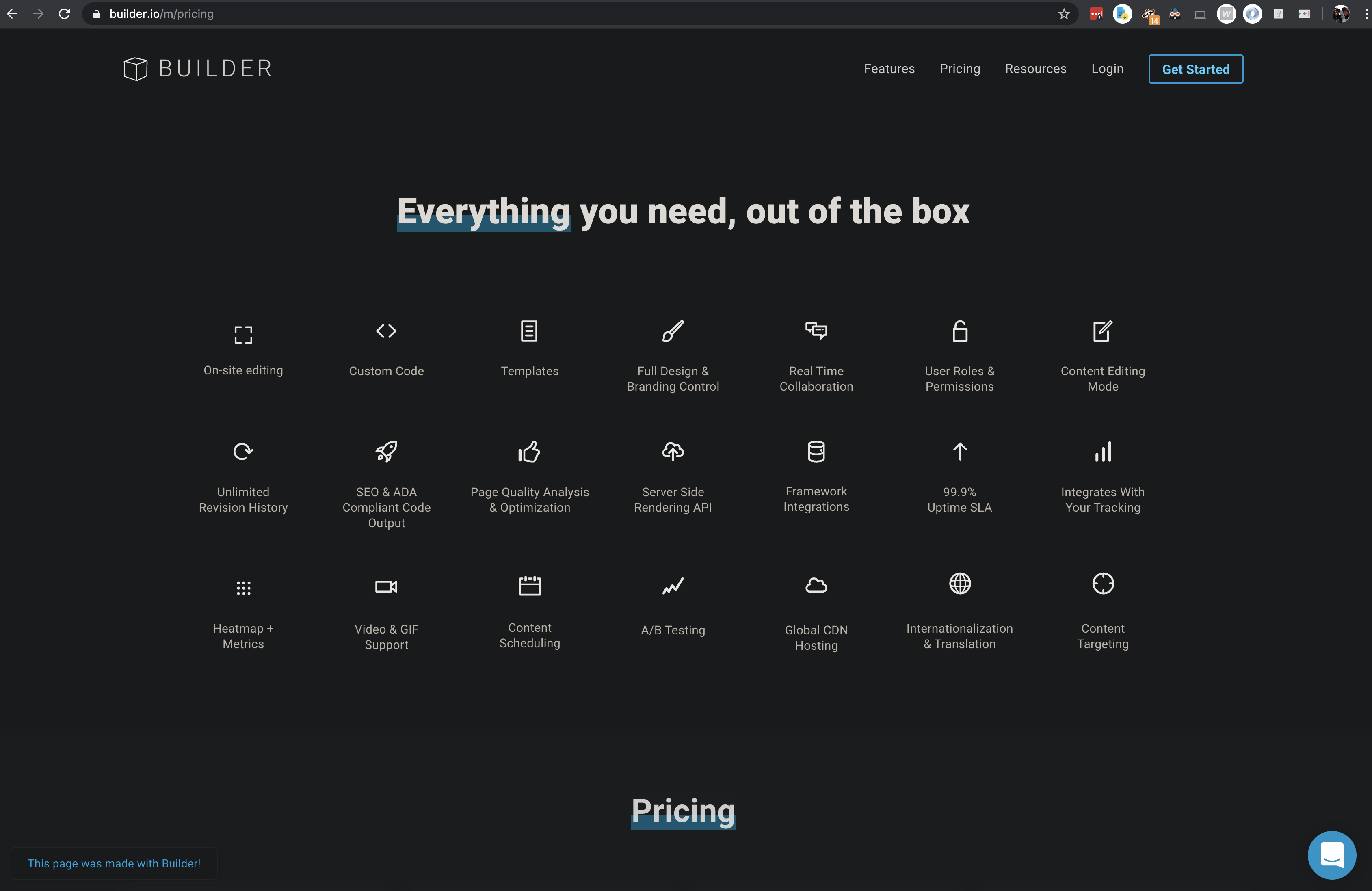Open the Features nav menu

[889, 69]
